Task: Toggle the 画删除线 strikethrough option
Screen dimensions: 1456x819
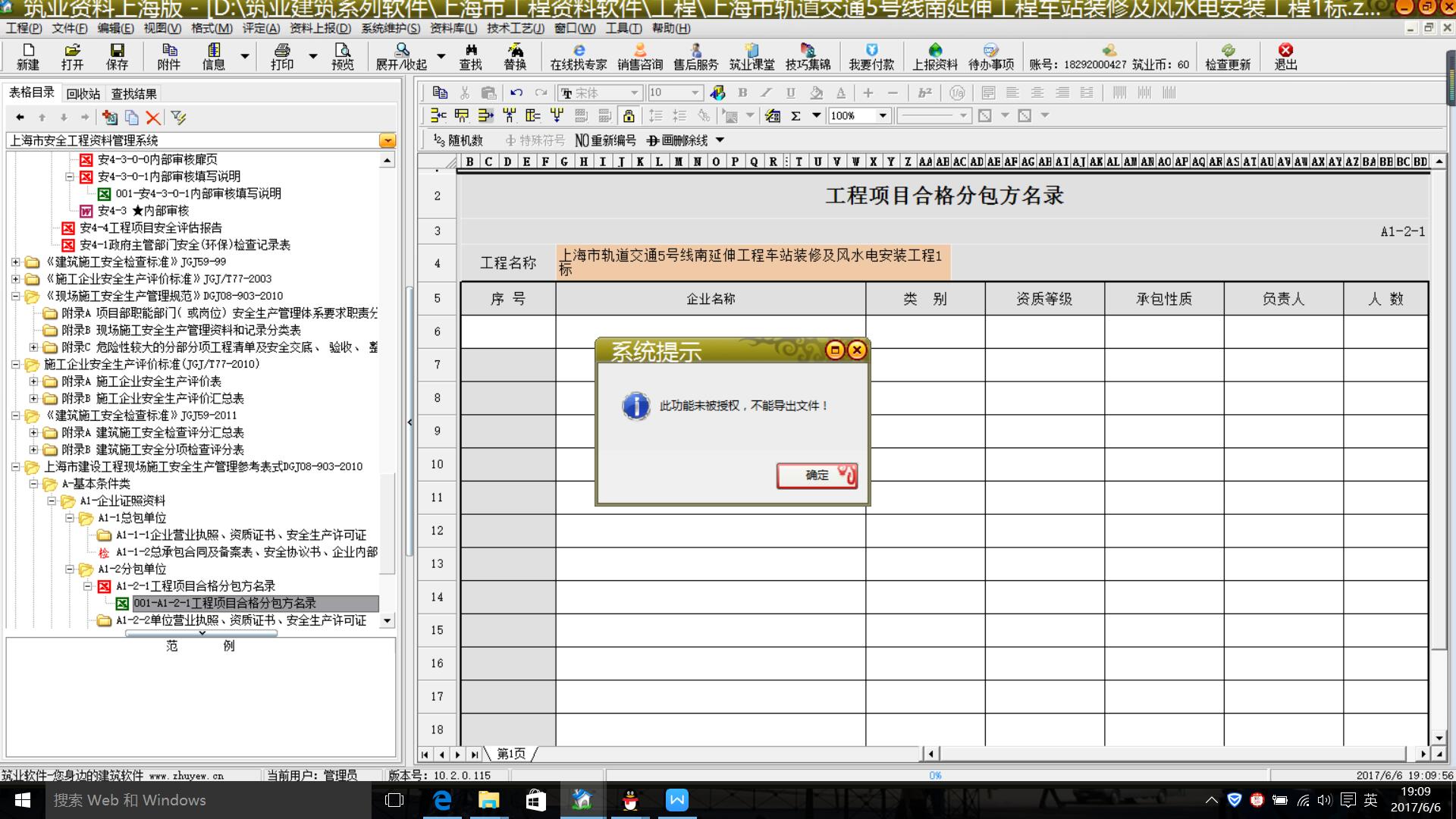Action: (677, 140)
